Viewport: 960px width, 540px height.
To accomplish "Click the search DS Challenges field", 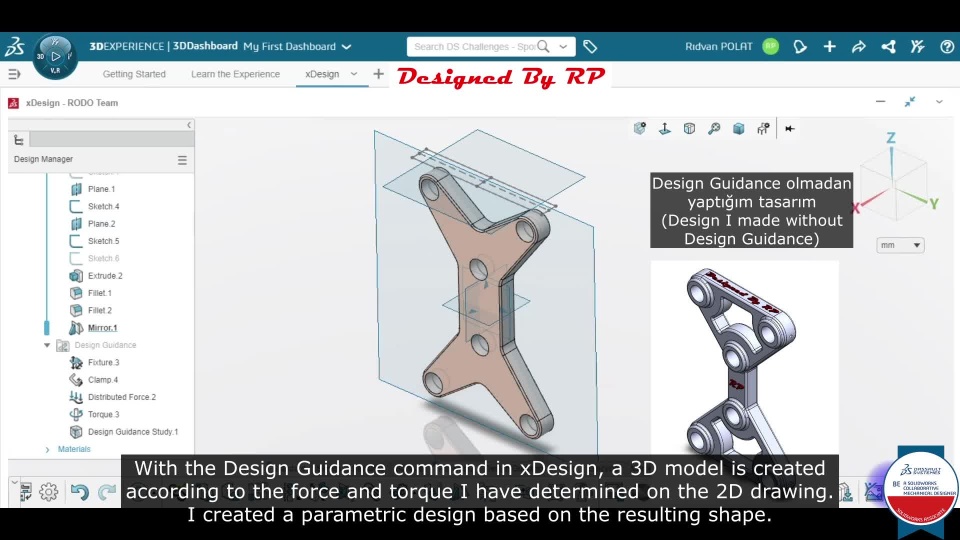I will pos(474,47).
